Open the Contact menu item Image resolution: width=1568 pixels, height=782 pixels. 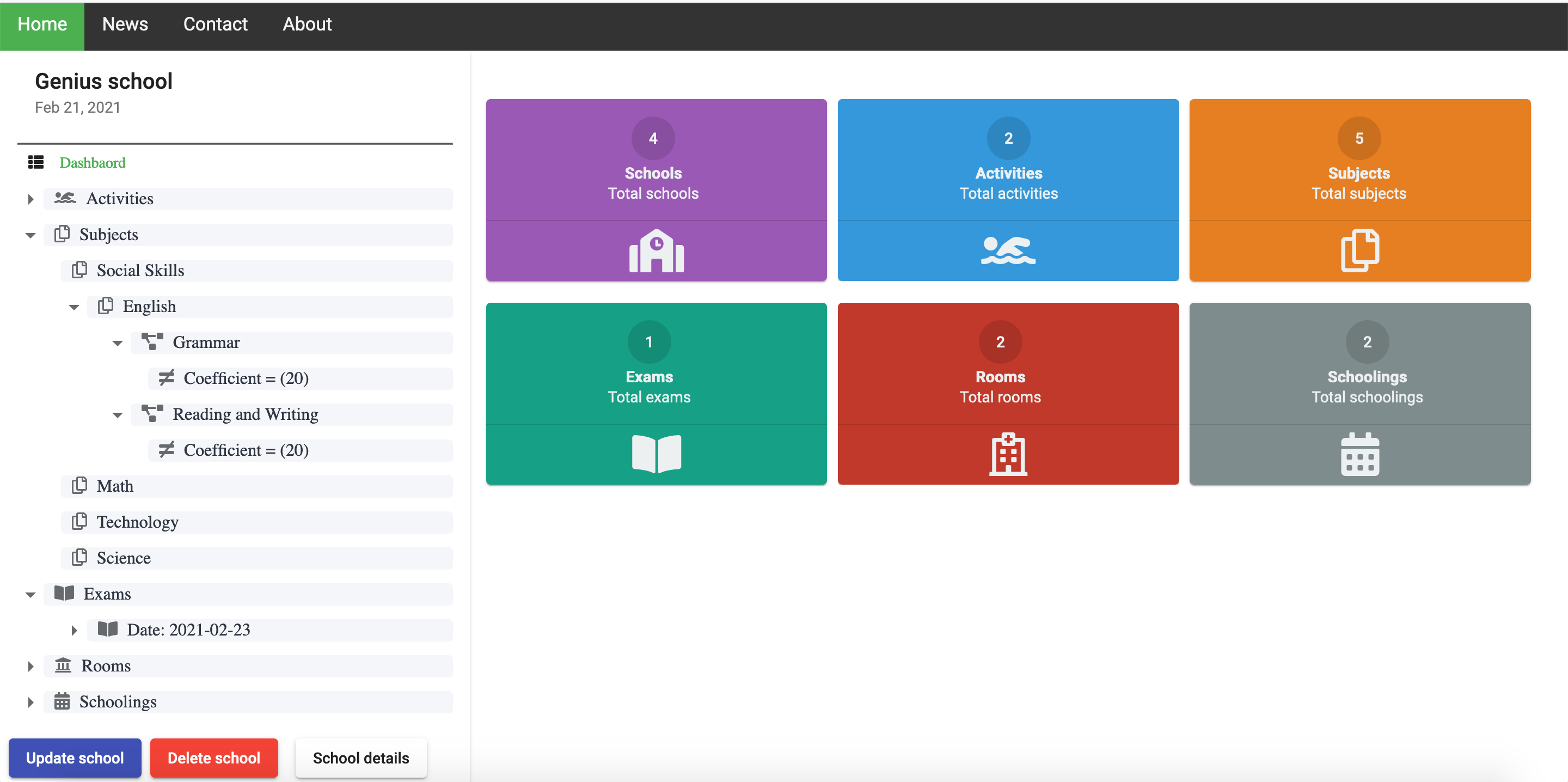point(215,25)
